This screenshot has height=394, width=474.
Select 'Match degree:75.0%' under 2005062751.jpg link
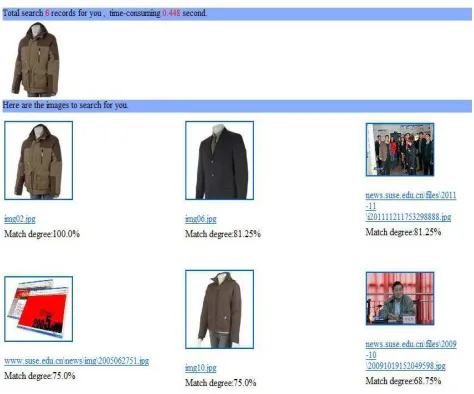tap(40, 376)
